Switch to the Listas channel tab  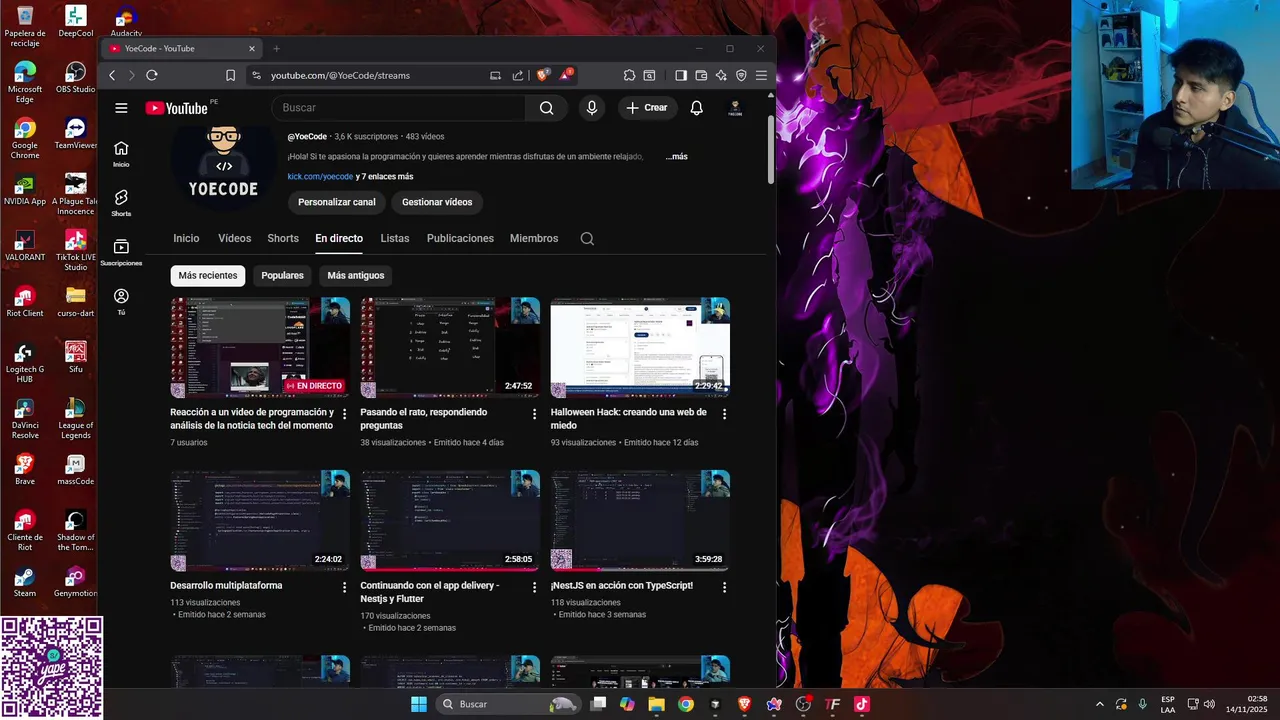(x=395, y=238)
